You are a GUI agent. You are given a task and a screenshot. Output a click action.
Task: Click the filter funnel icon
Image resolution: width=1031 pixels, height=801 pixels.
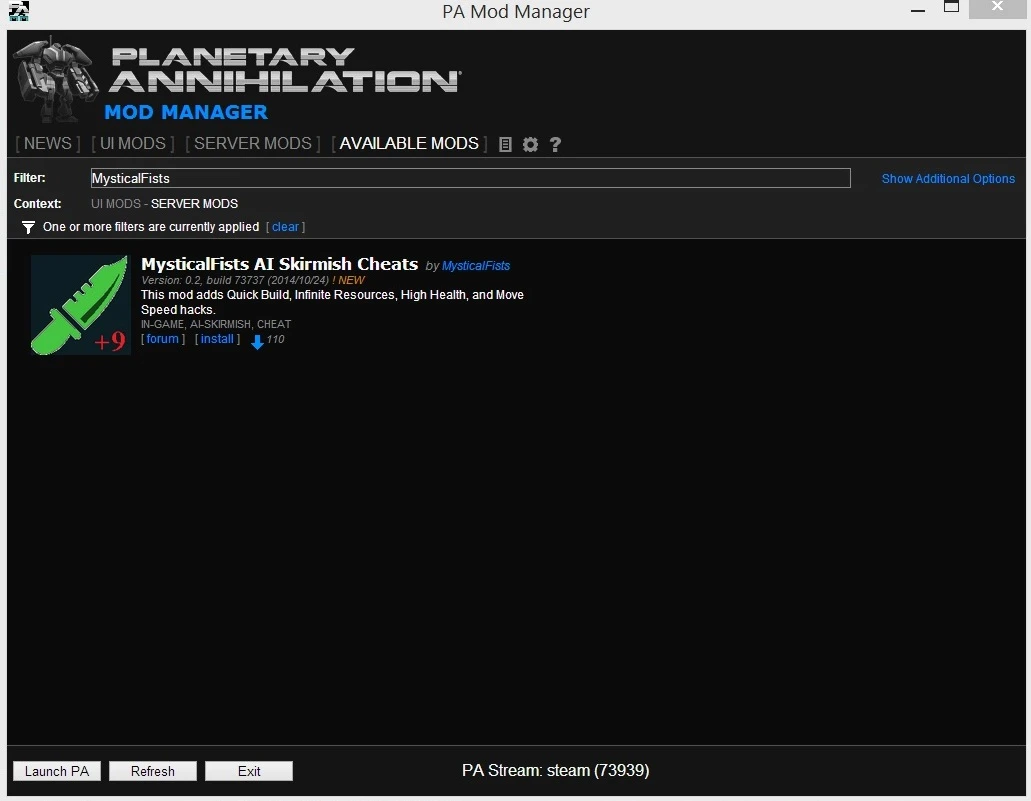(27, 227)
